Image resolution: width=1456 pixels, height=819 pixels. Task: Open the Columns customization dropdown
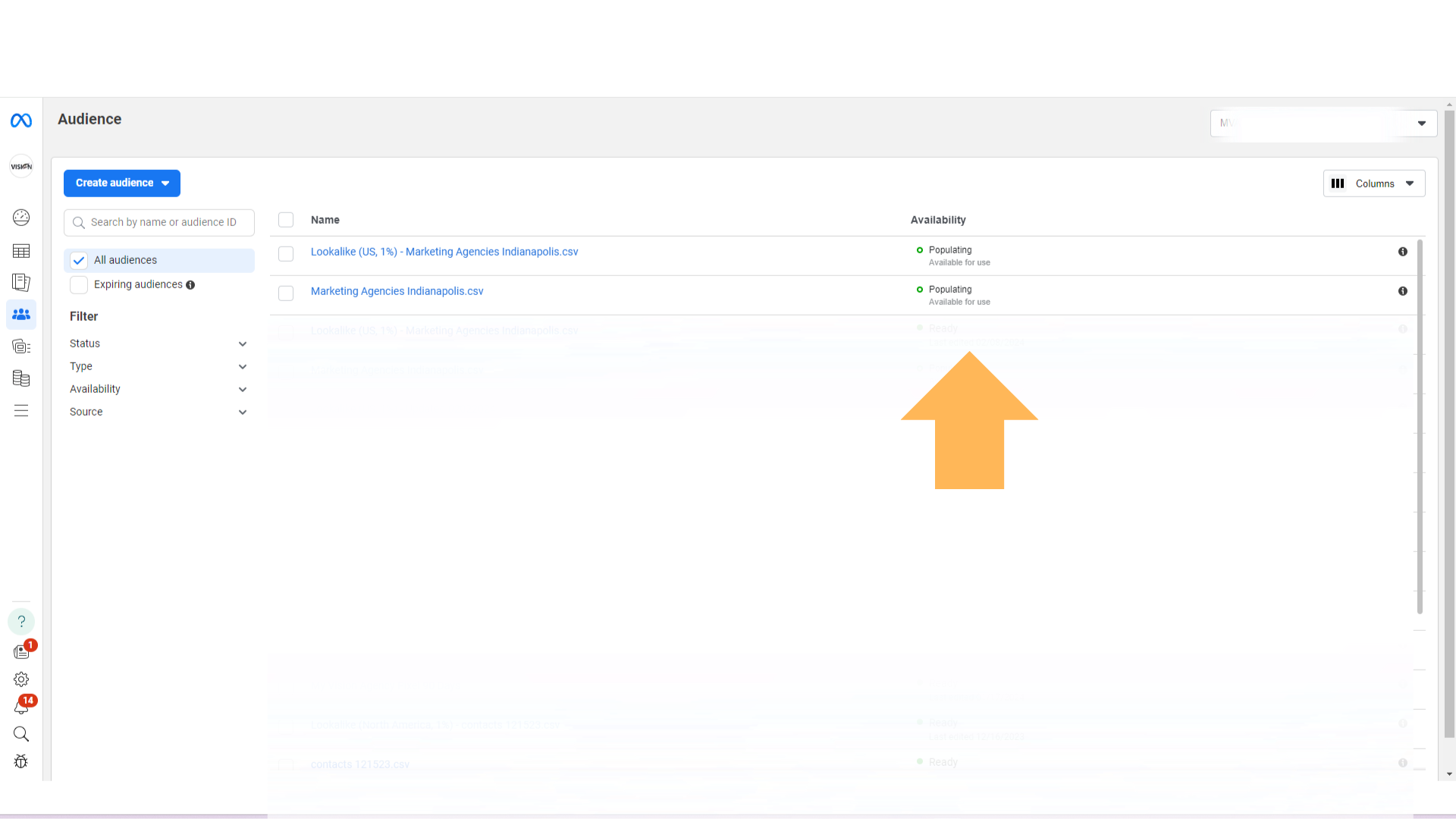tap(1373, 184)
